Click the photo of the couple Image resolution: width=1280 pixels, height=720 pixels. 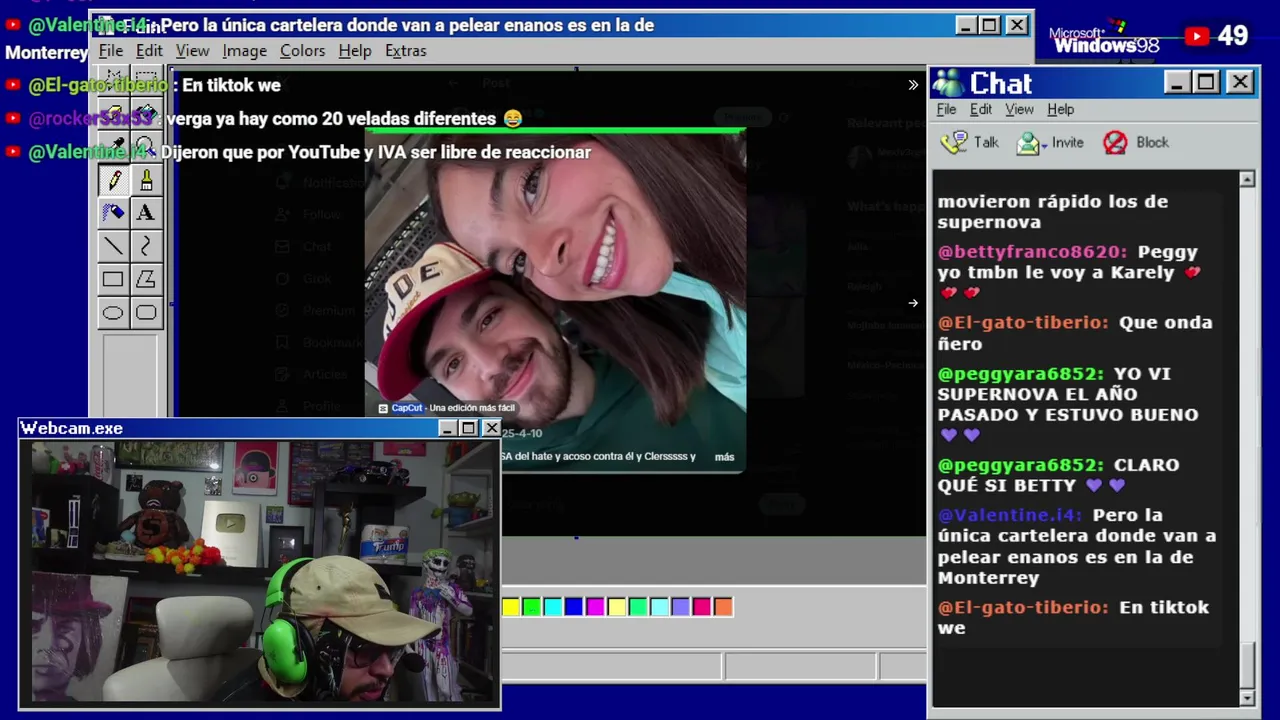[556, 300]
